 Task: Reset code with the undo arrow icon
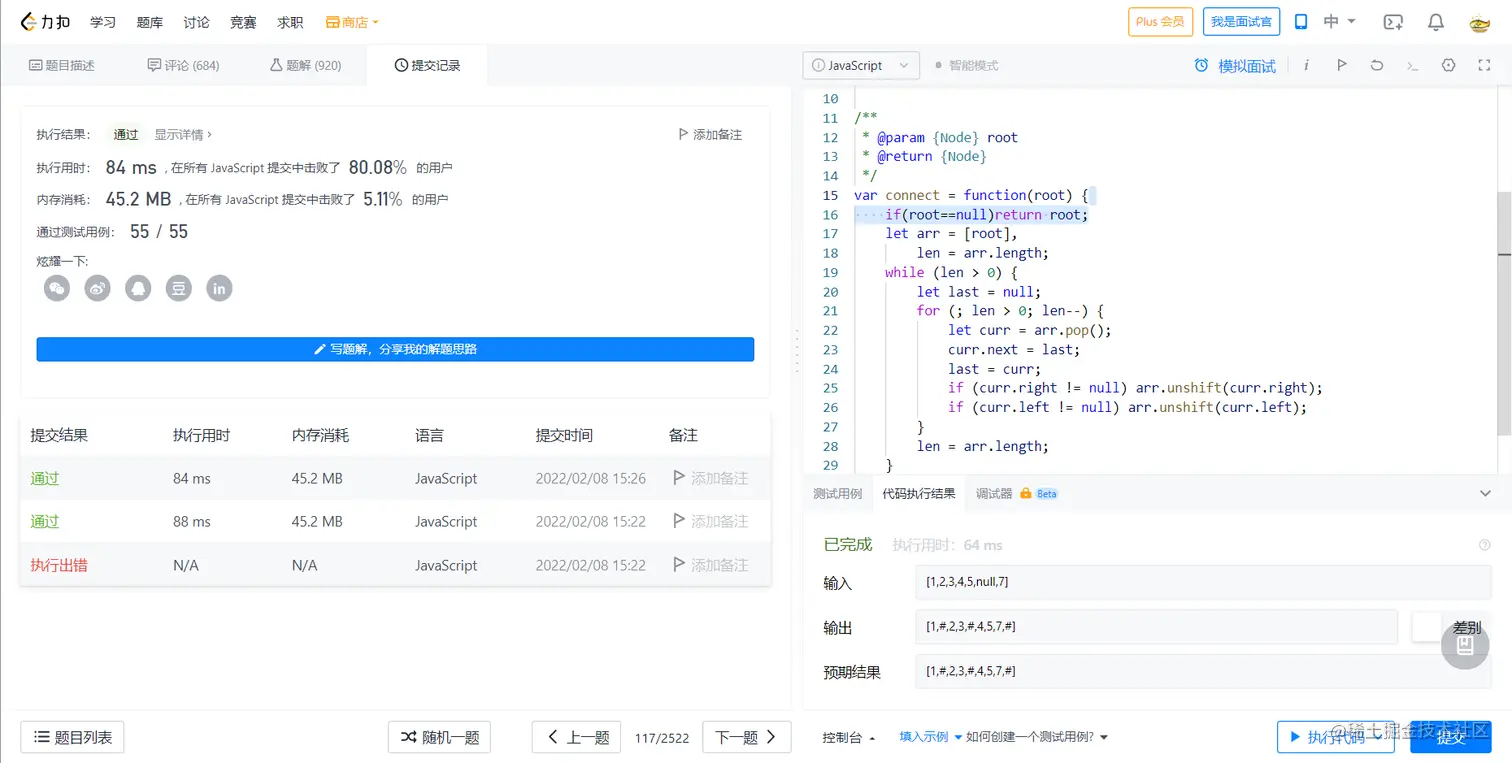tap(1377, 65)
